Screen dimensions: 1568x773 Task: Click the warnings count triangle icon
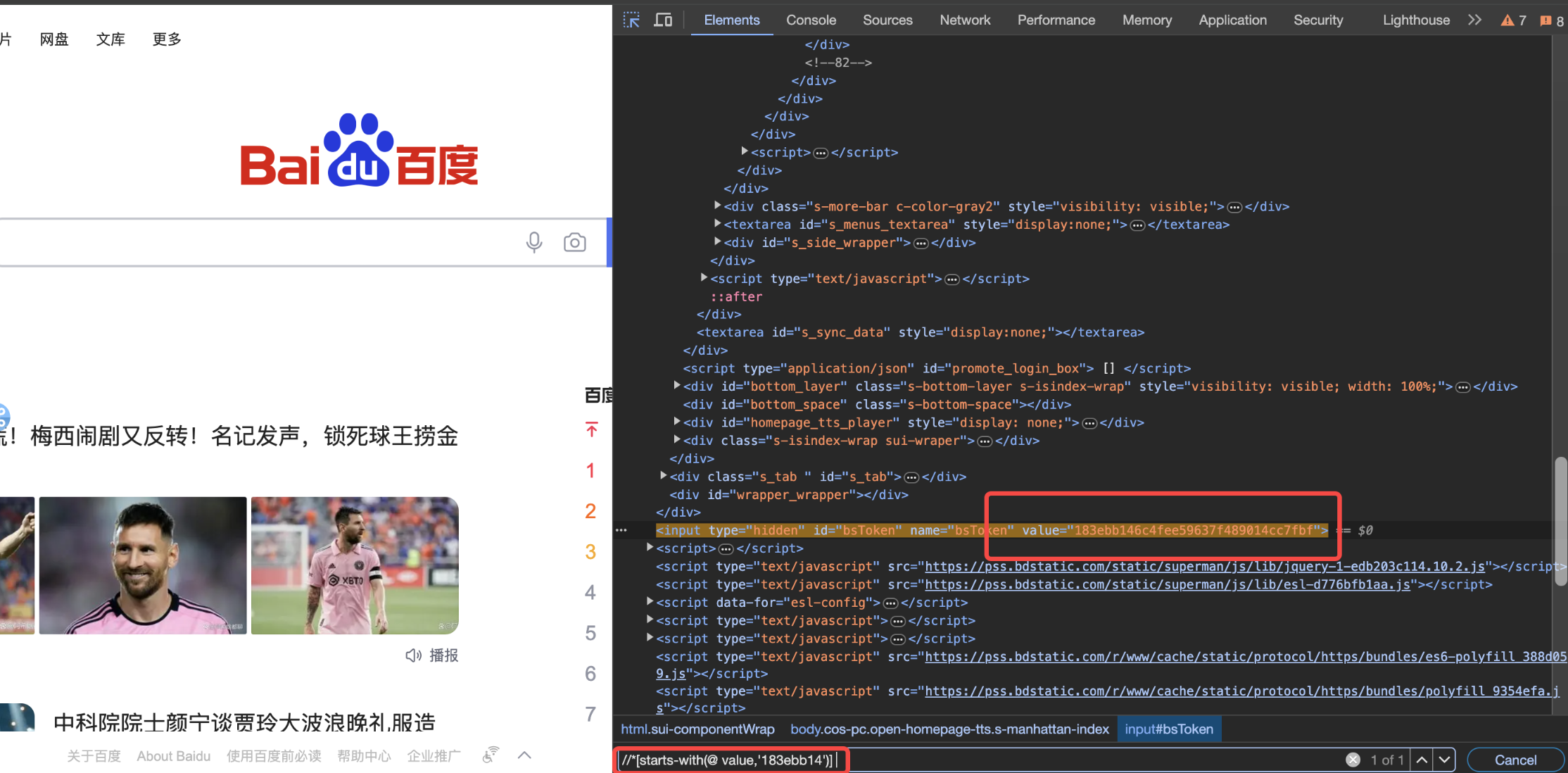(1507, 20)
